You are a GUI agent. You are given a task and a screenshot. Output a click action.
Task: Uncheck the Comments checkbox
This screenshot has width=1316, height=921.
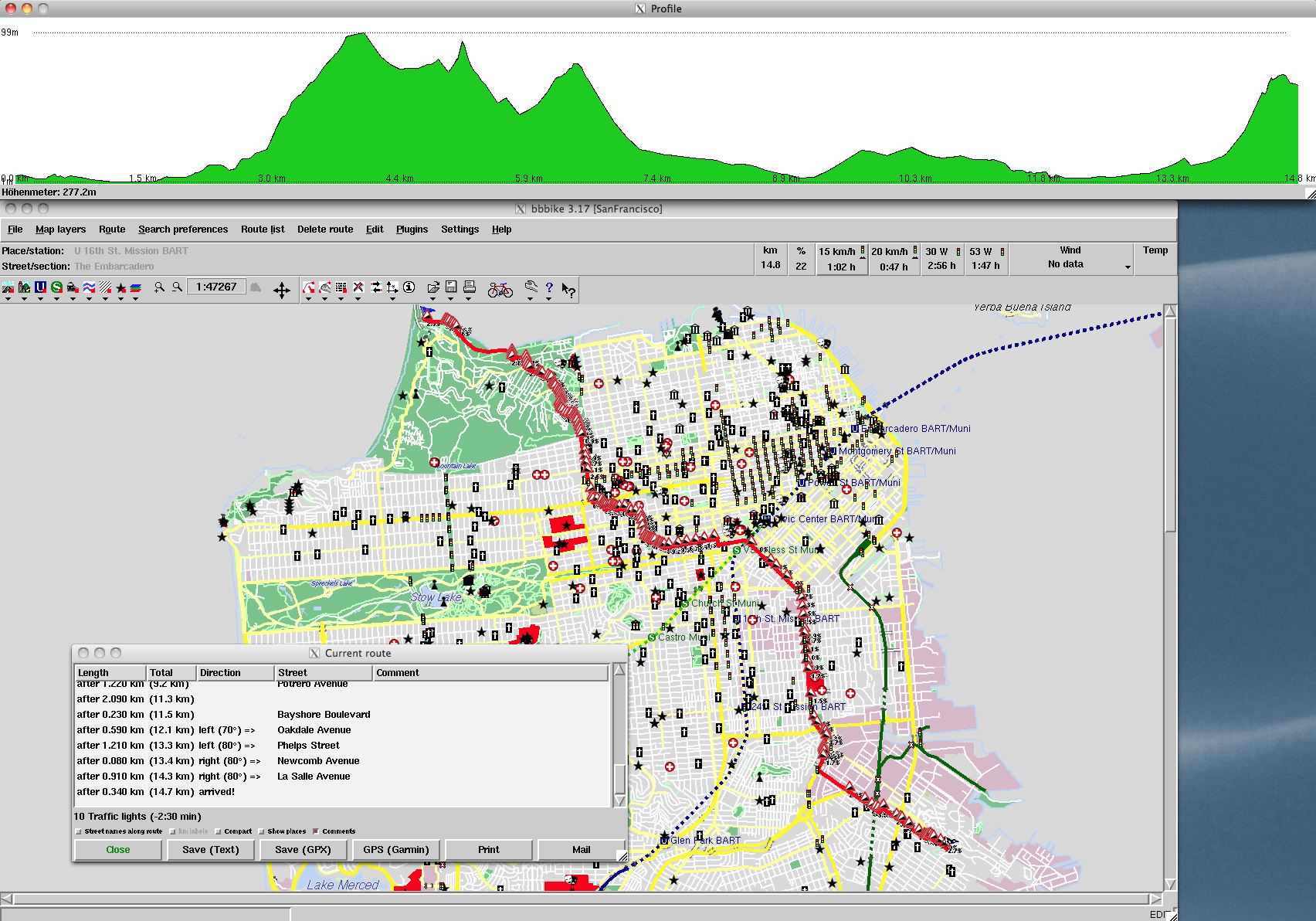coord(315,831)
